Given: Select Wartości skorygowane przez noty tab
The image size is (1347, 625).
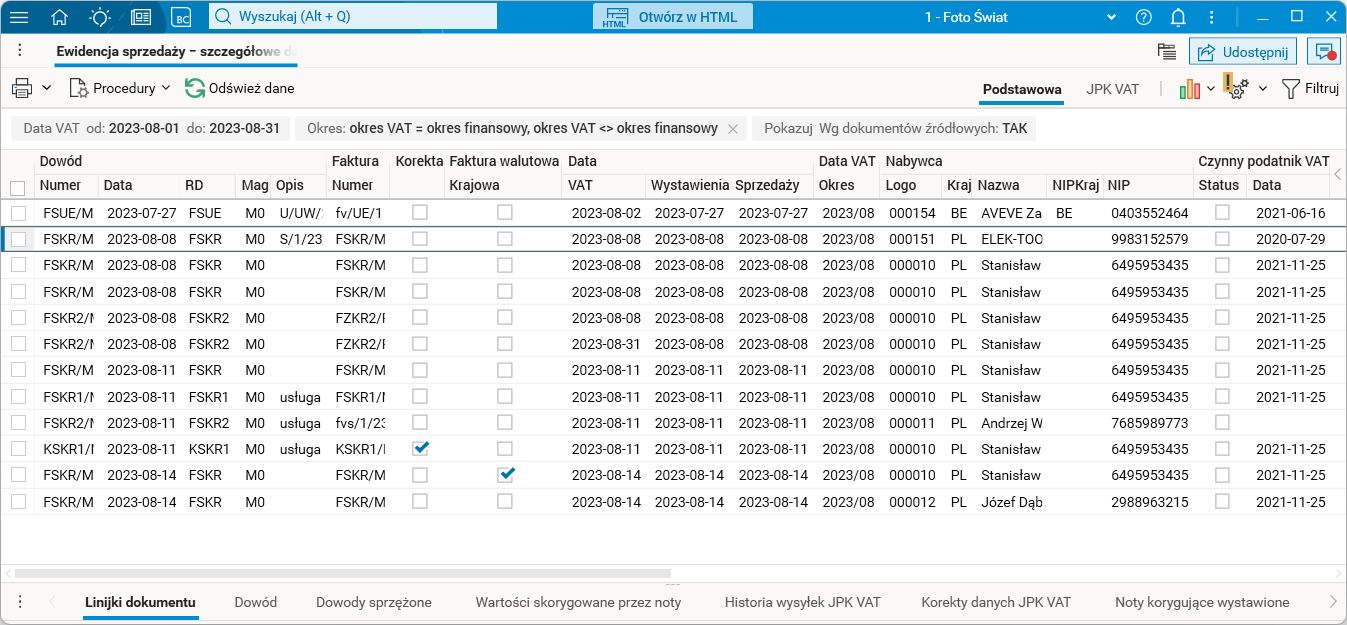Looking at the screenshot, I should point(578,602).
